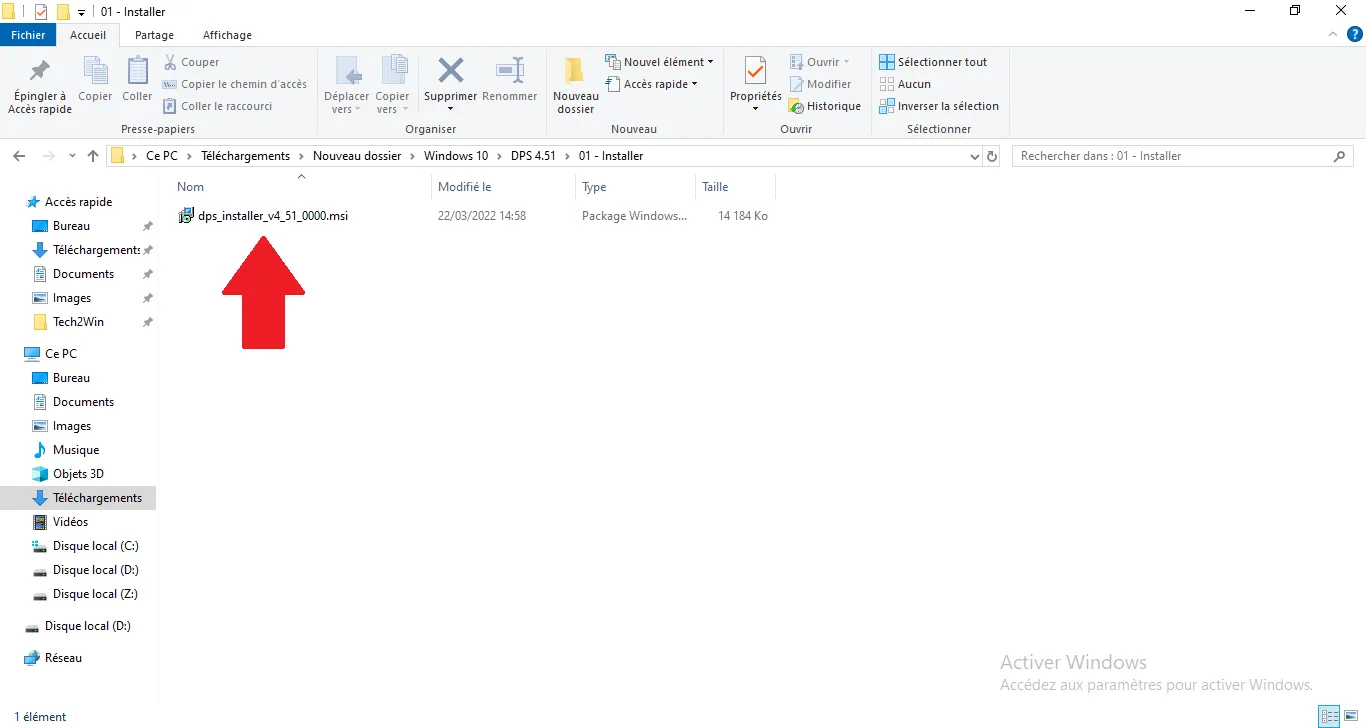Open Propriétés from the ribbon
The image size is (1366, 728).
[755, 71]
